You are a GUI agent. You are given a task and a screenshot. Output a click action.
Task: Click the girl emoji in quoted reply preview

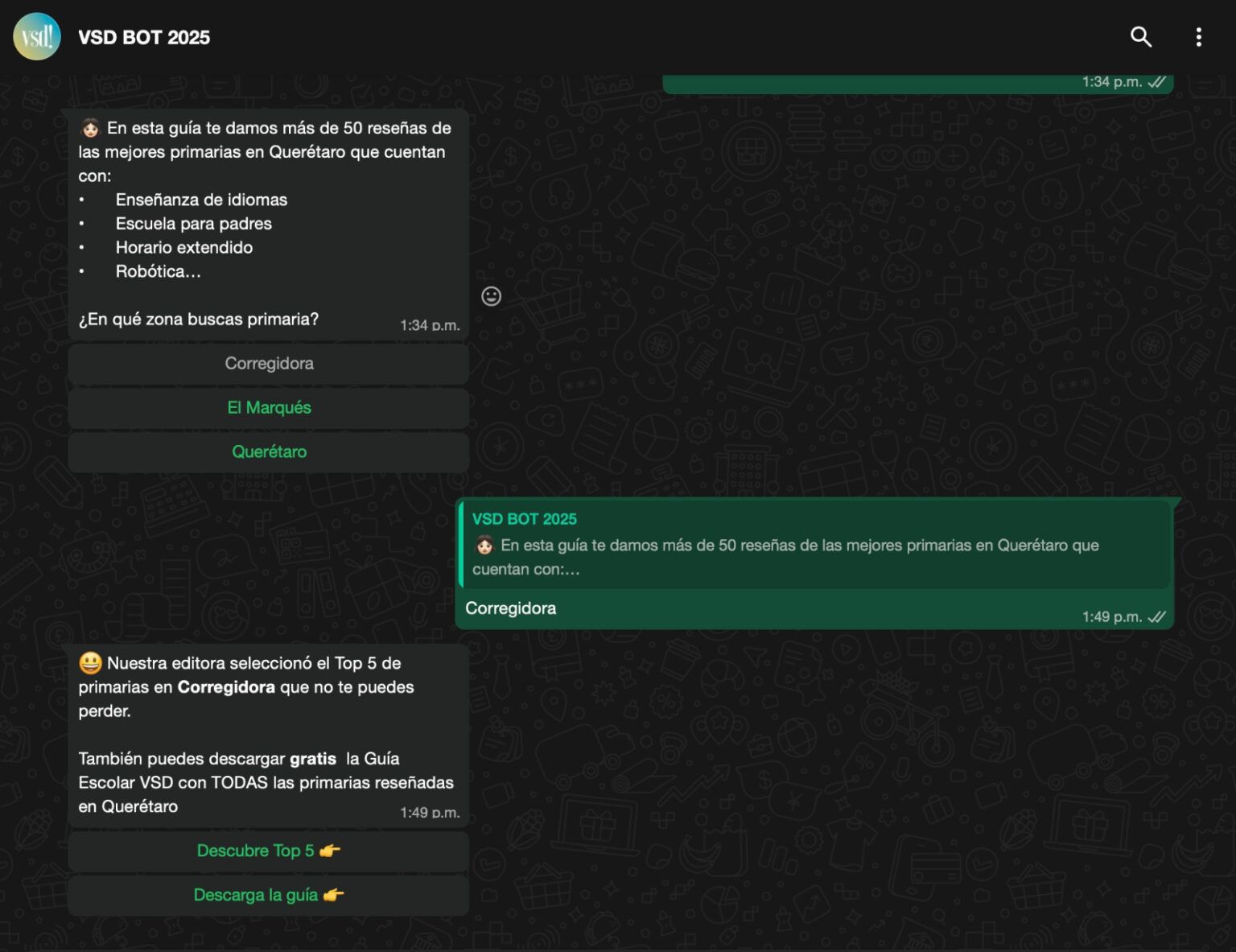484,546
